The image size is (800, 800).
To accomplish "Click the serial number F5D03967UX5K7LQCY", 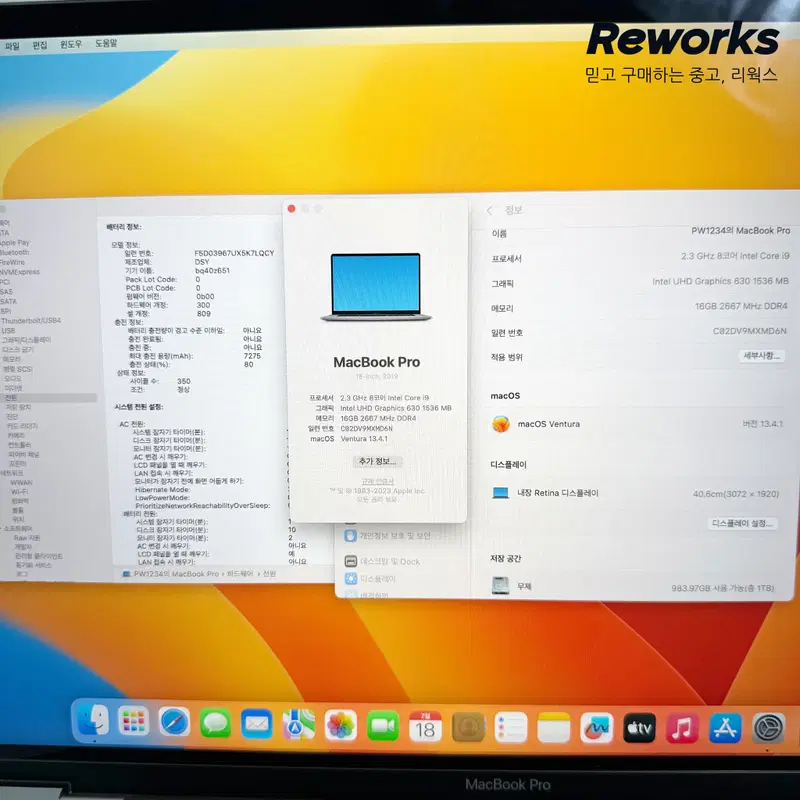I will (x=234, y=253).
